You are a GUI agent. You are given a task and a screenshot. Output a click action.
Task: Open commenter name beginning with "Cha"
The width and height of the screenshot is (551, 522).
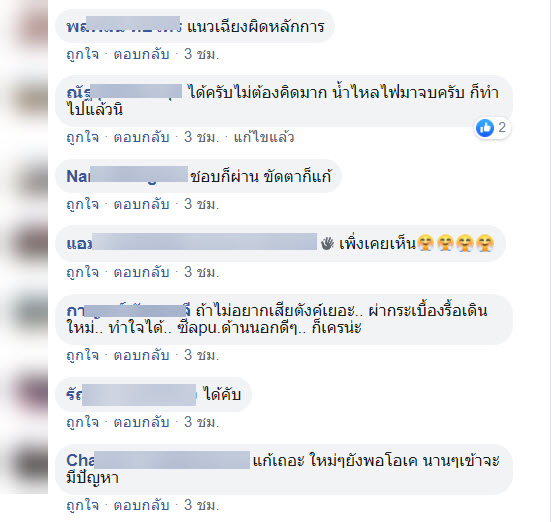(x=158, y=460)
